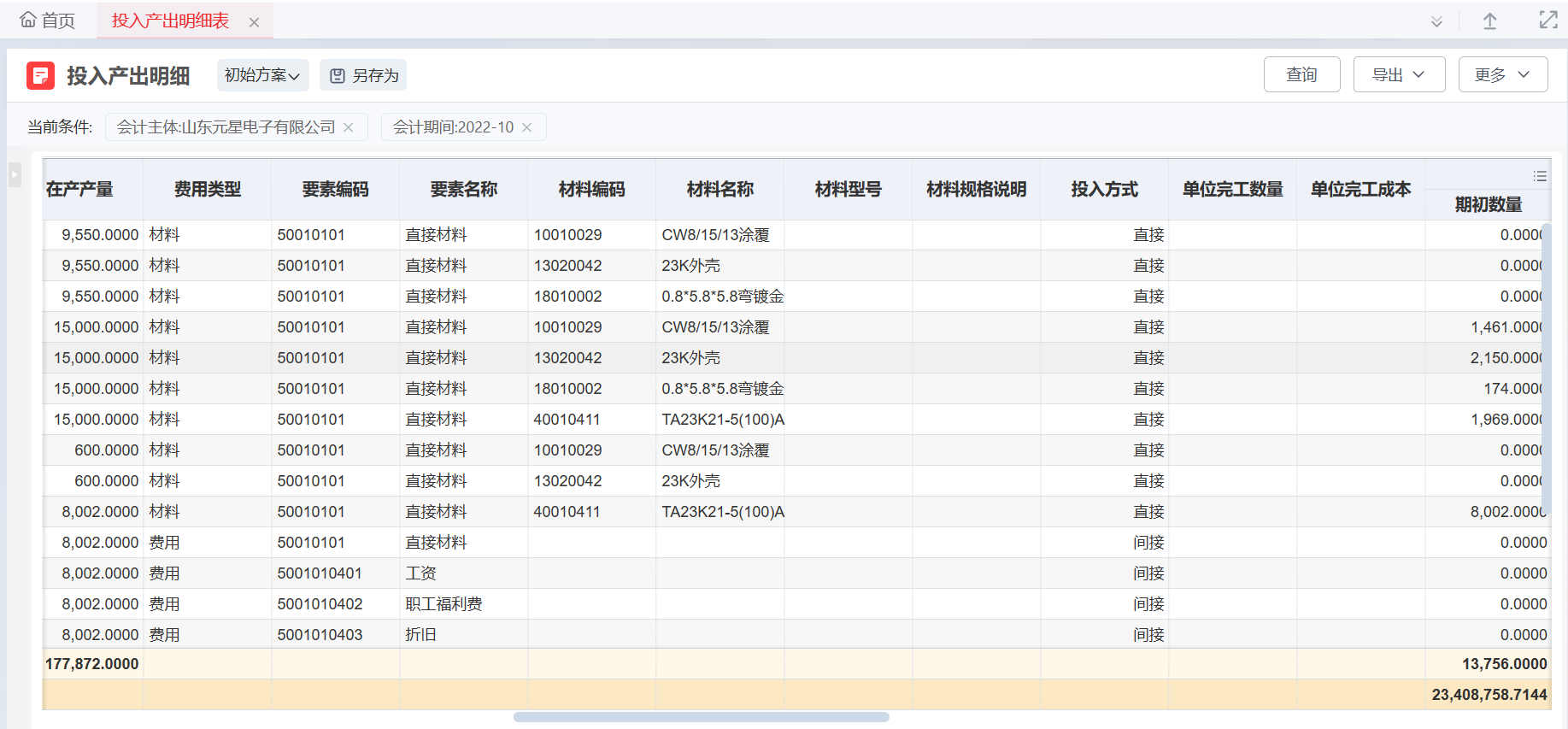Click the 查询 query button
Viewport: 1568px width, 729px height.
click(1301, 74)
